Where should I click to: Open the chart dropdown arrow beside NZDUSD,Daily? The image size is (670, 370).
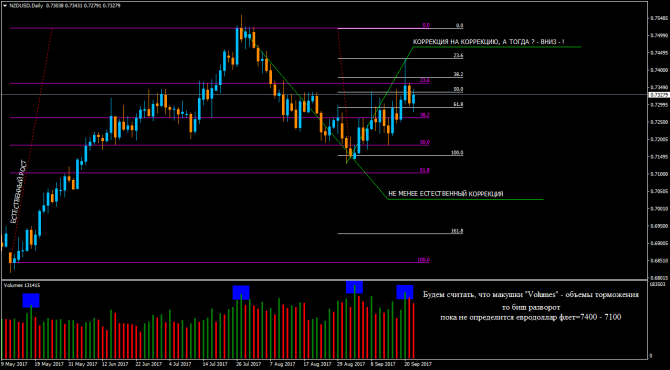[x=5, y=6]
